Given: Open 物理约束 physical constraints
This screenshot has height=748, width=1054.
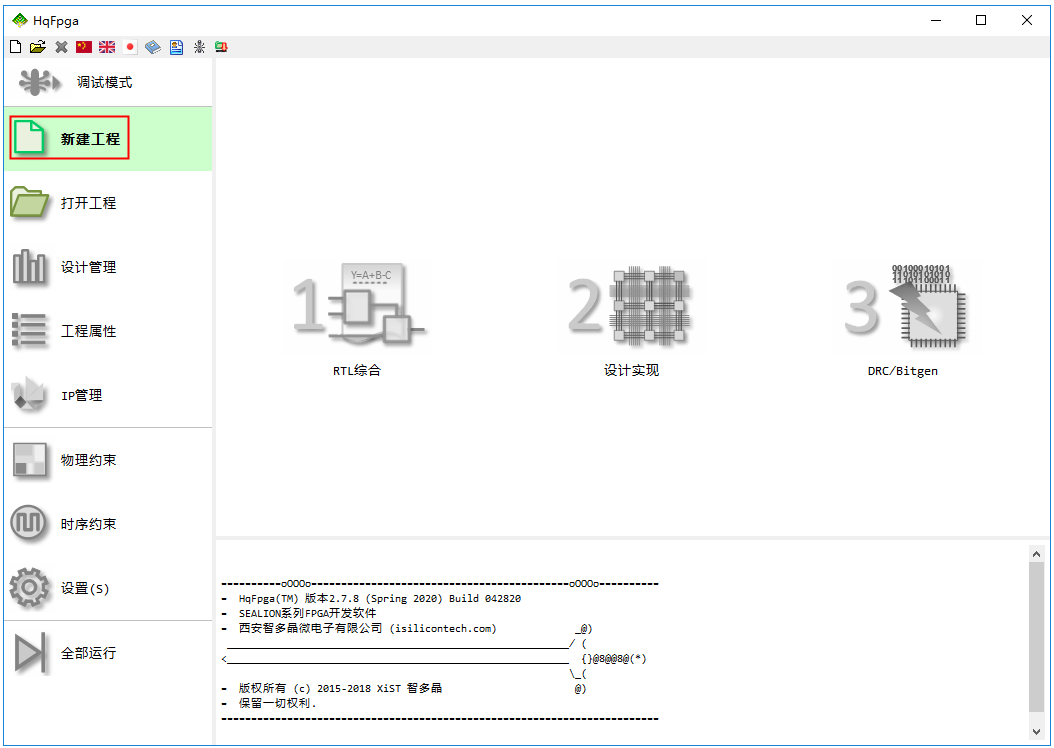Looking at the screenshot, I should [x=88, y=460].
